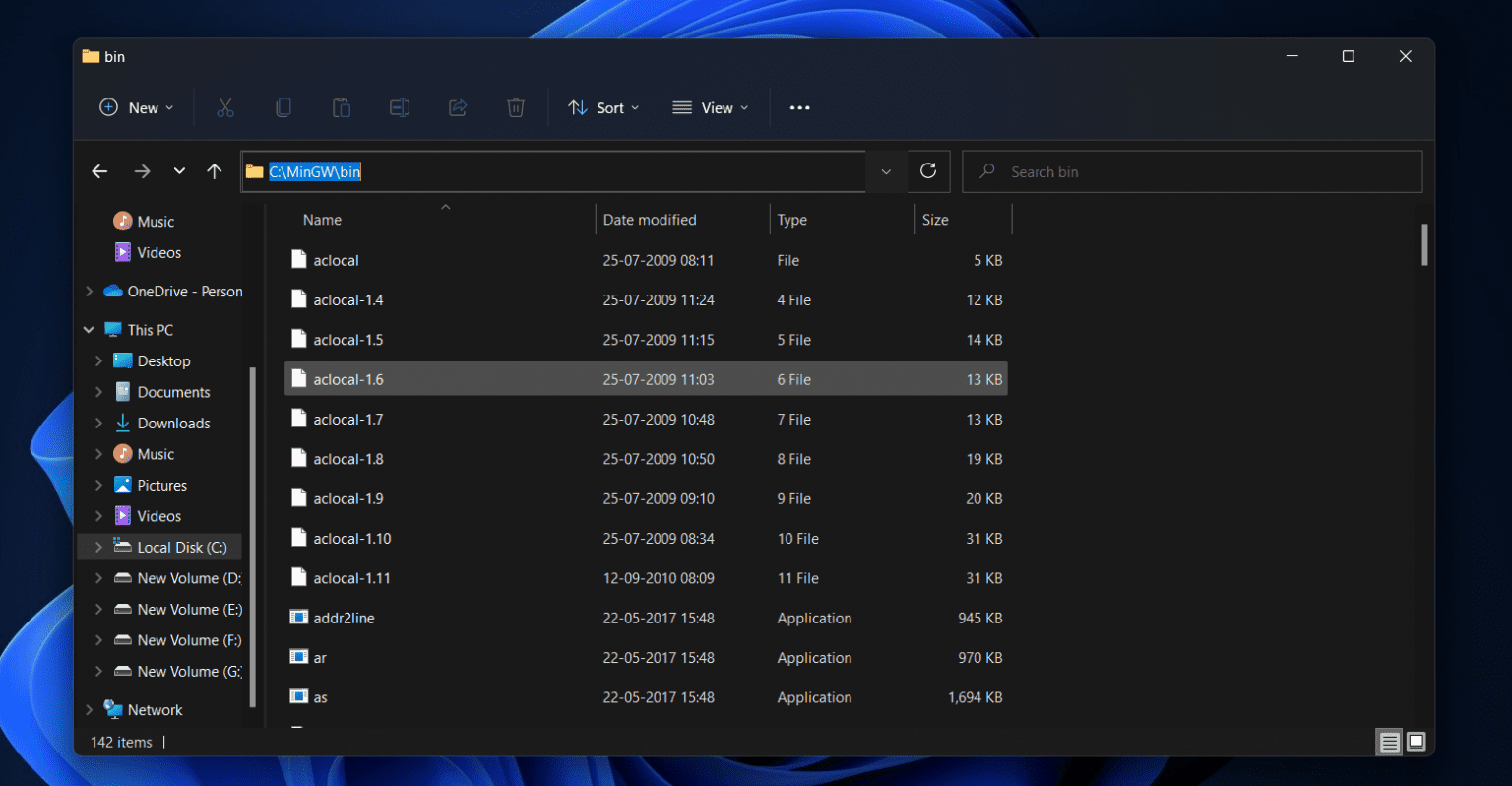Image resolution: width=1512 pixels, height=786 pixels.
Task: Rename the selected file via toolbar icon
Action: click(x=400, y=107)
